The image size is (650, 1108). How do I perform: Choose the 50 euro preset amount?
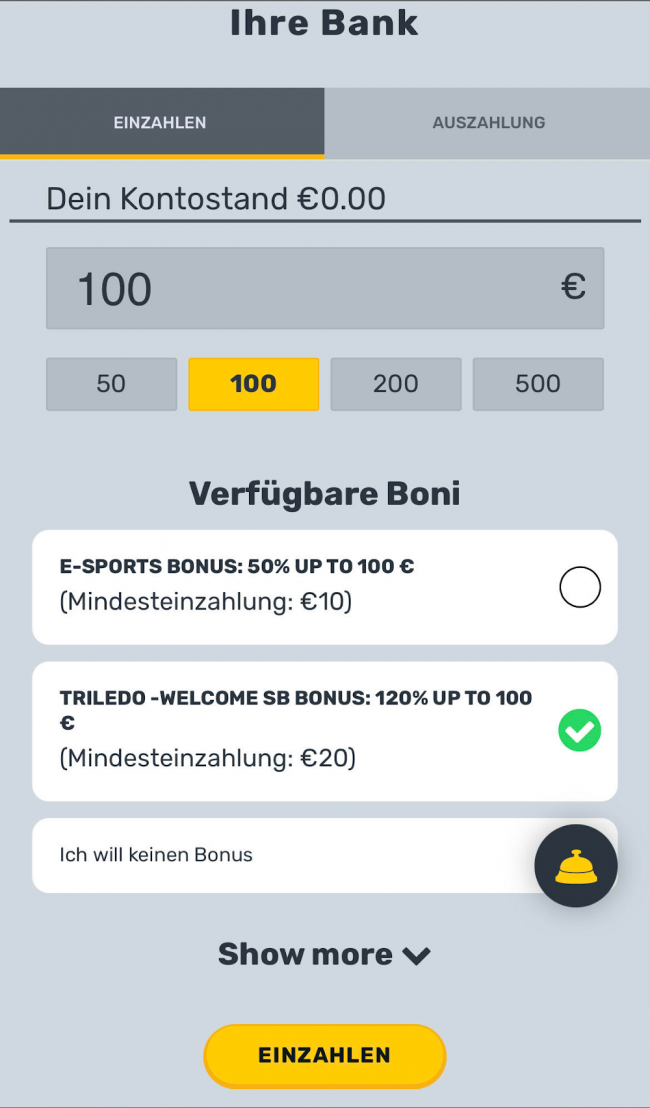111,384
